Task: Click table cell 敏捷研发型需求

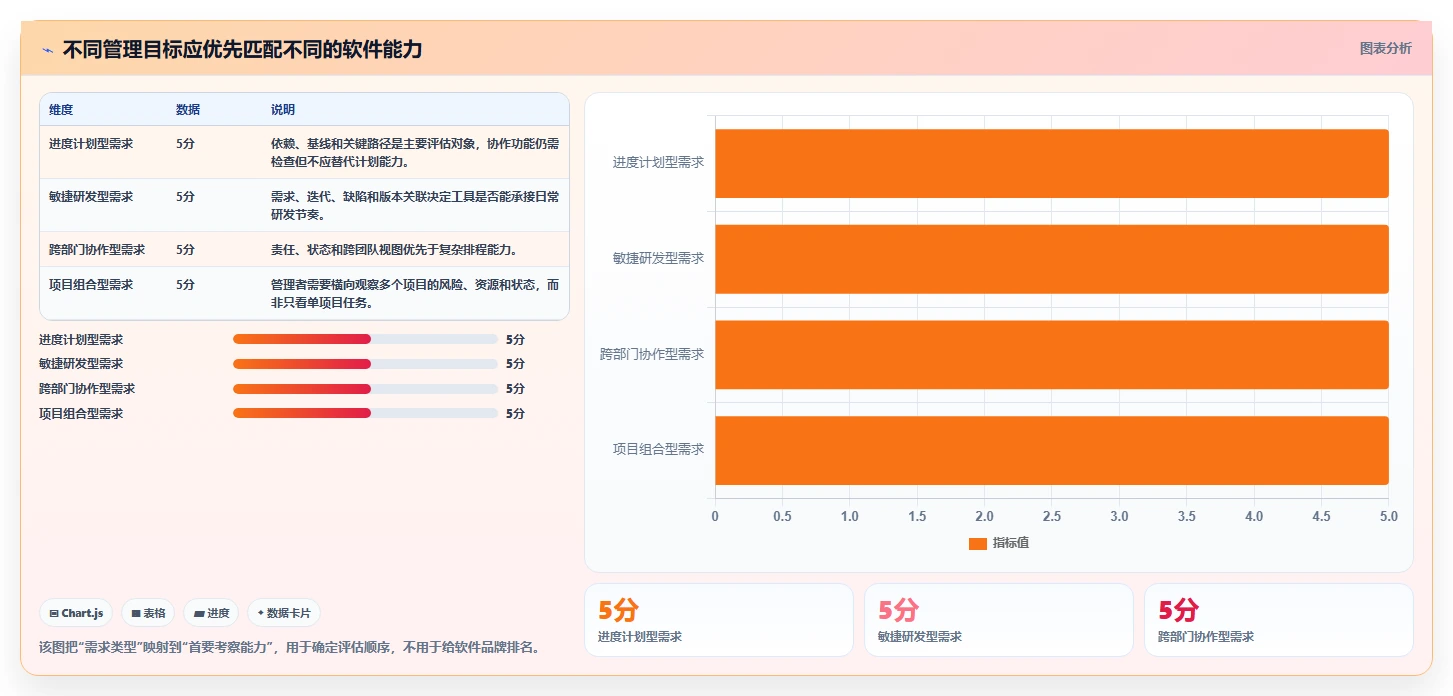Action: pyautogui.click(x=91, y=197)
